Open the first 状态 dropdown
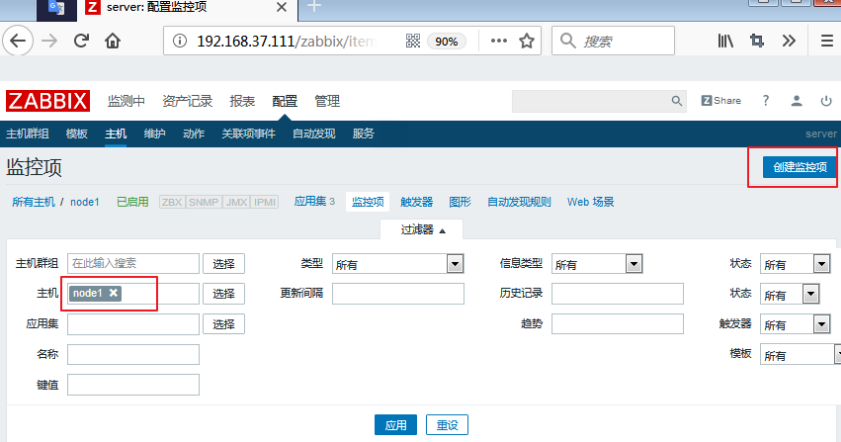Image resolution: width=841 pixels, height=442 pixels. click(795, 263)
